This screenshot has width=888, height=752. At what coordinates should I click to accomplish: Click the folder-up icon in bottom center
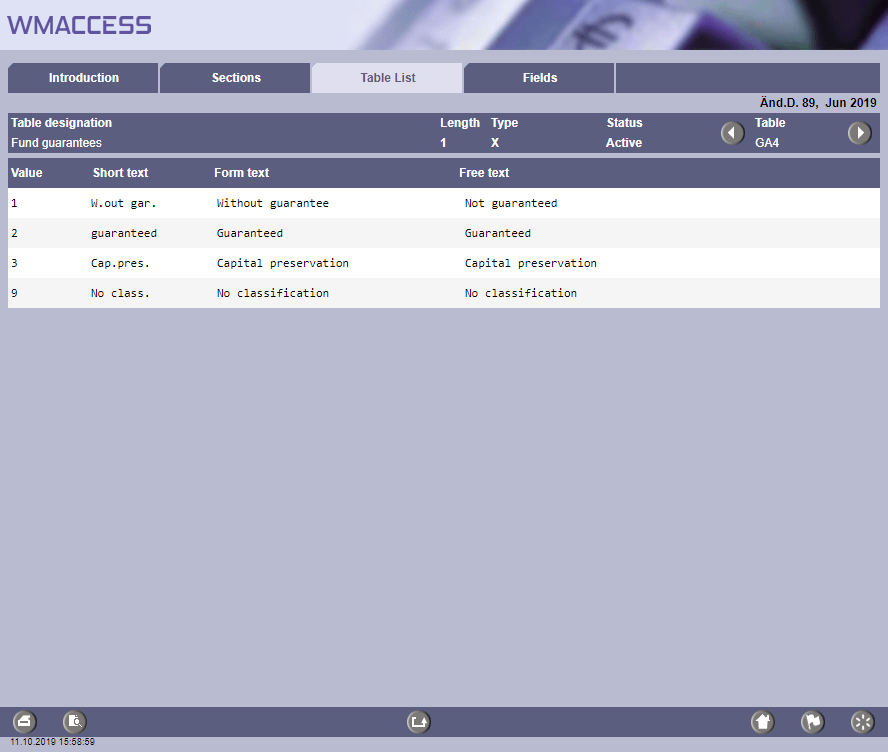click(419, 721)
